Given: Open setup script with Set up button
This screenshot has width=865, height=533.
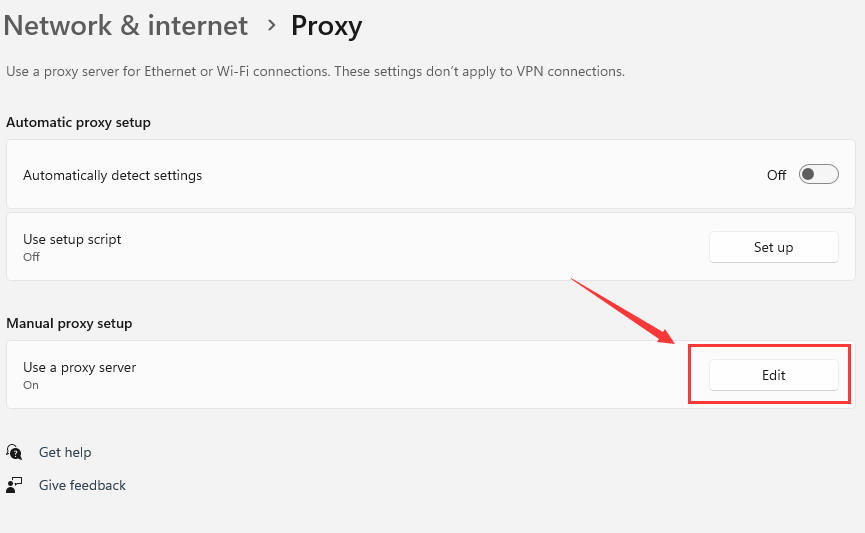Looking at the screenshot, I should (773, 247).
